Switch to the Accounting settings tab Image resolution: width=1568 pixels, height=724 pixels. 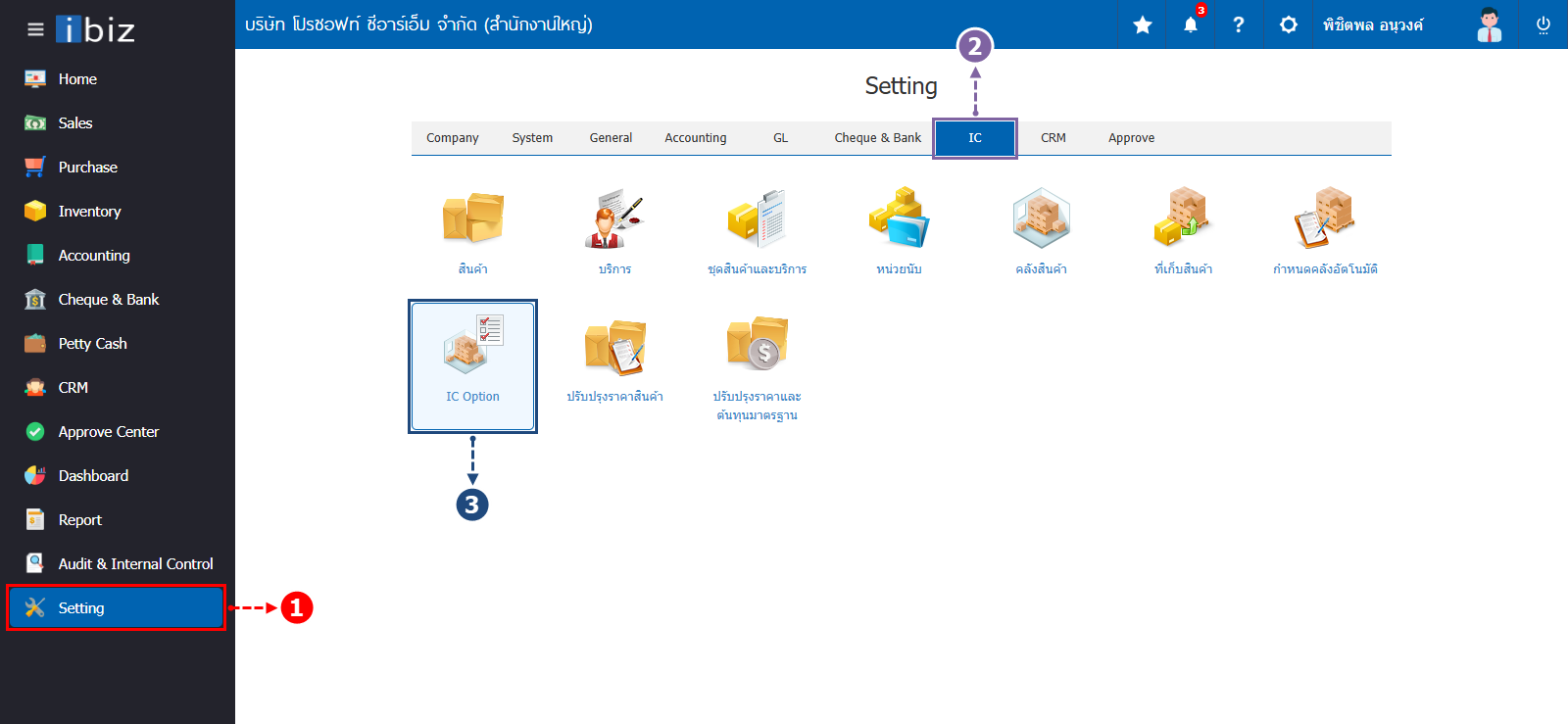coord(696,138)
